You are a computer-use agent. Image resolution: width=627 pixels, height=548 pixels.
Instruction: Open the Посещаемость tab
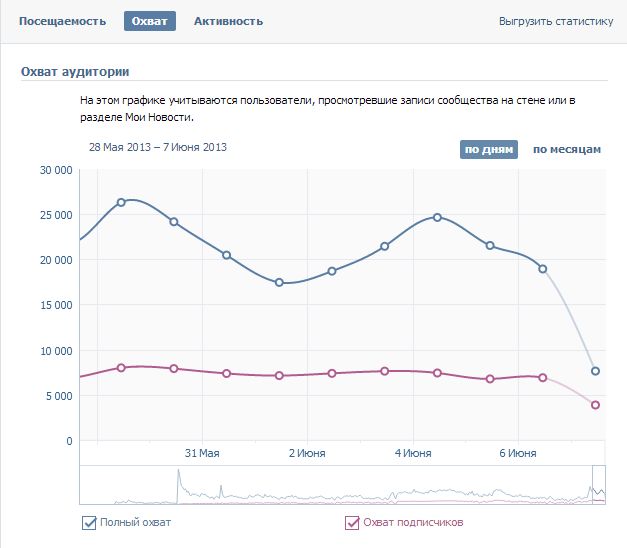coord(62,21)
